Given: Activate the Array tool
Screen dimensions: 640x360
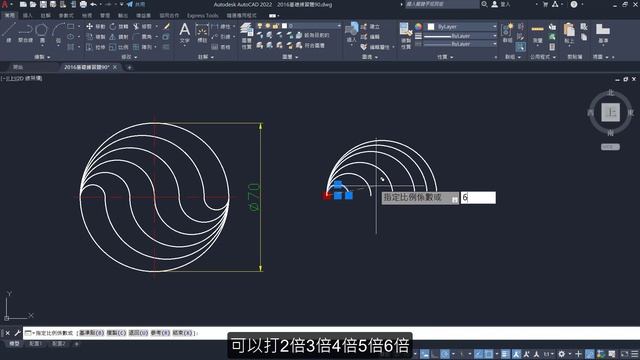Looking at the screenshot, I should (143, 47).
